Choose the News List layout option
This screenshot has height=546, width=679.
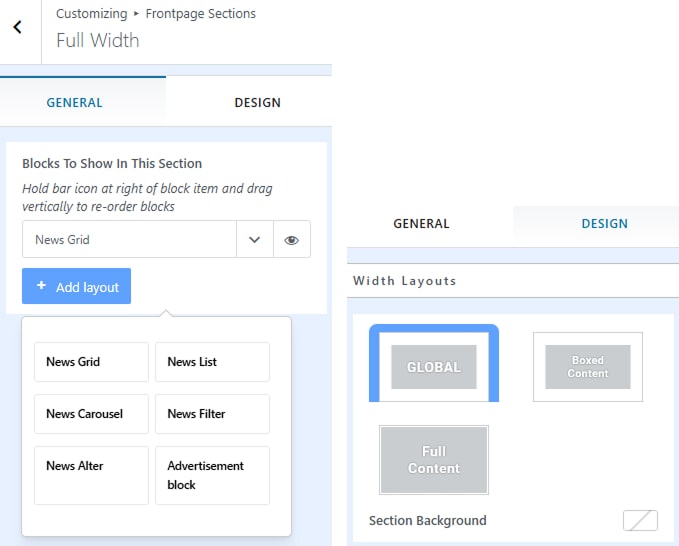(x=212, y=362)
